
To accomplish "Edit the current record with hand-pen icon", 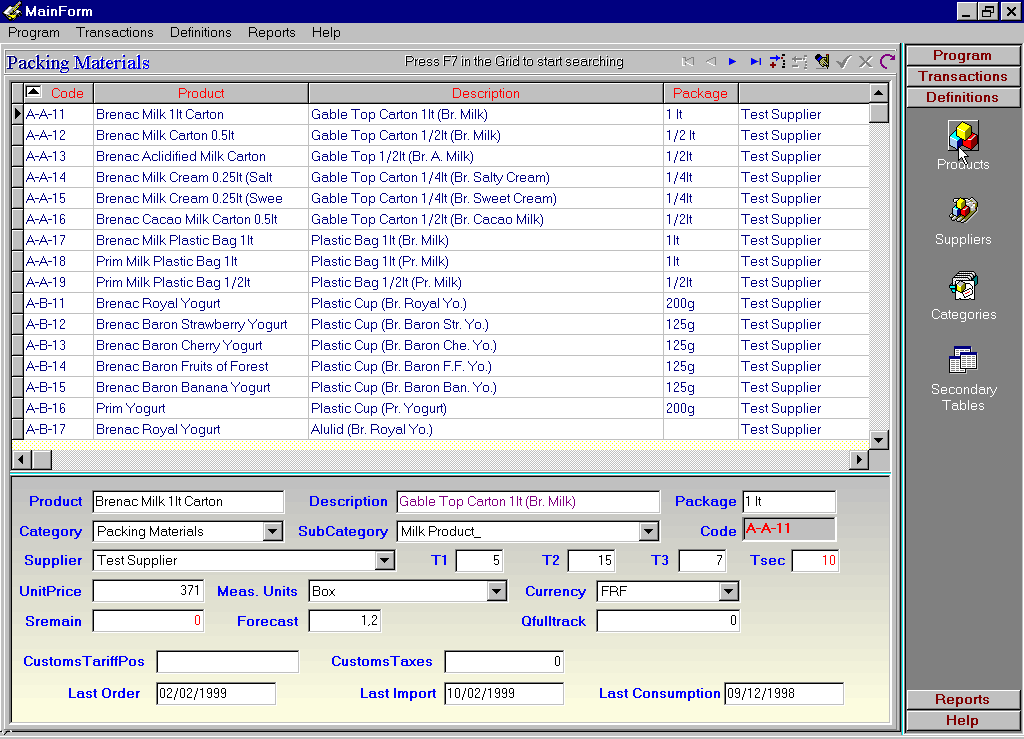I will pos(822,62).
